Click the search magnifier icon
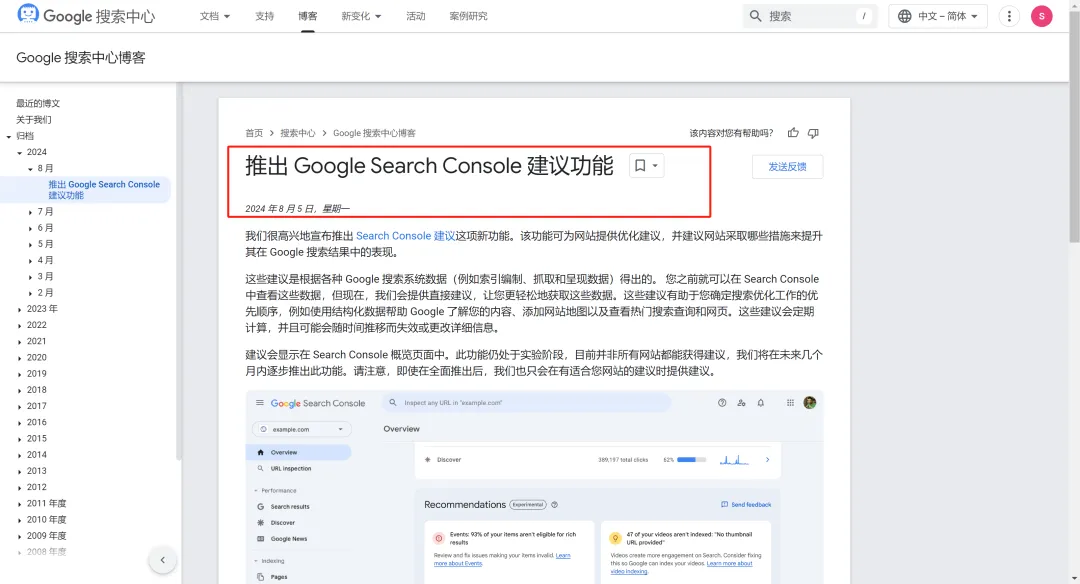Viewport: 1080px width, 584px height. 756,16
